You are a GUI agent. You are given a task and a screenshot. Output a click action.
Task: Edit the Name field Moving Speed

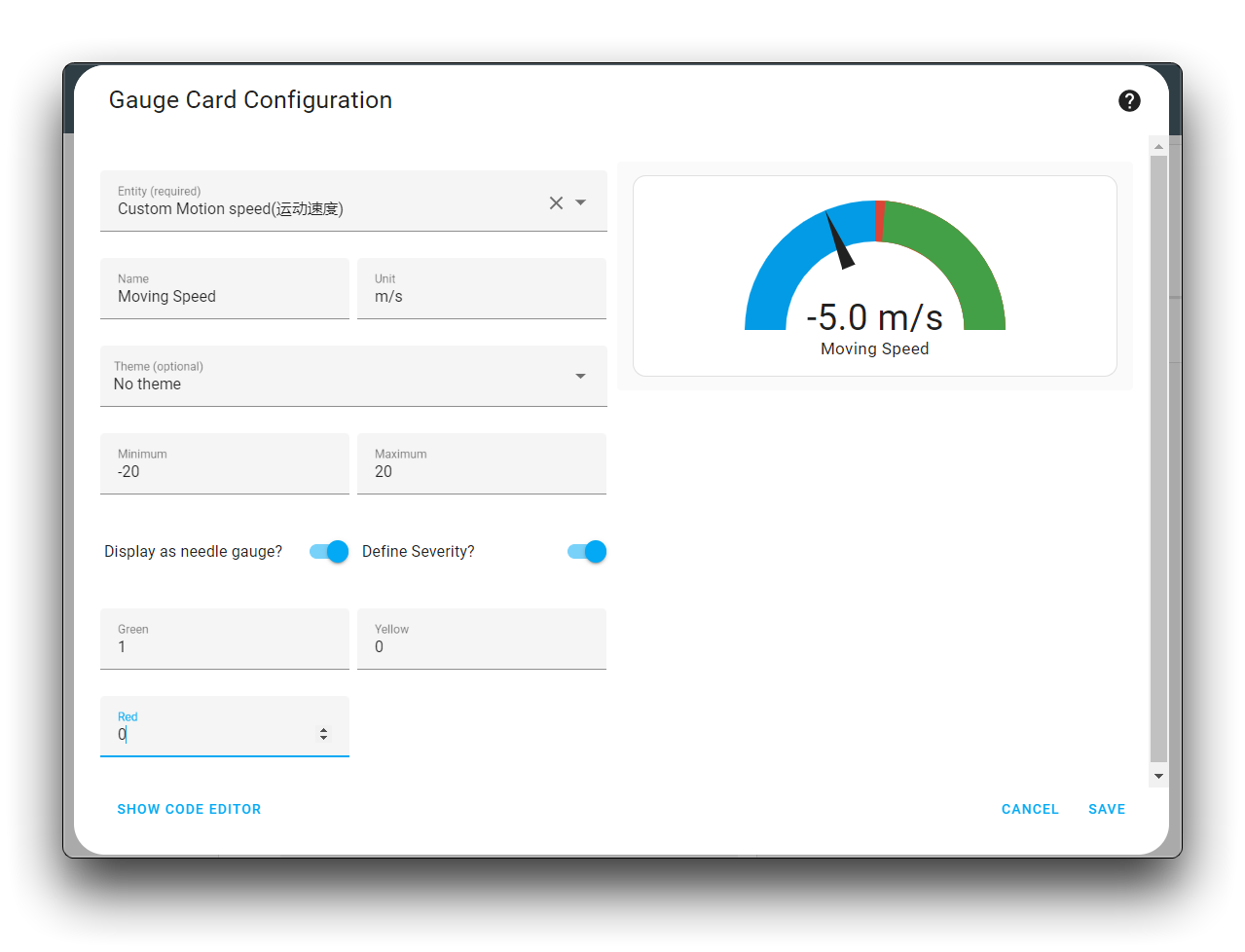(225, 288)
